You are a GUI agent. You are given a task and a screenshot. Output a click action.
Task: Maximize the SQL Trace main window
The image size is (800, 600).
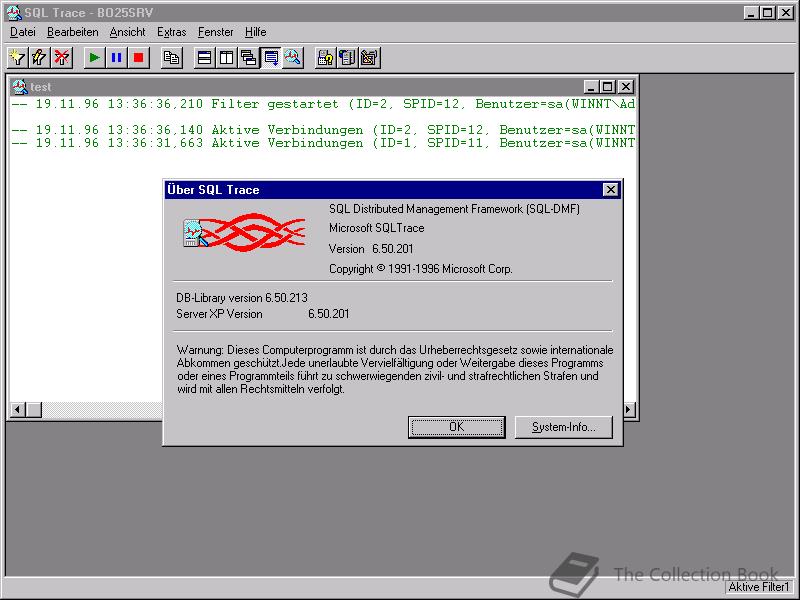(767, 13)
